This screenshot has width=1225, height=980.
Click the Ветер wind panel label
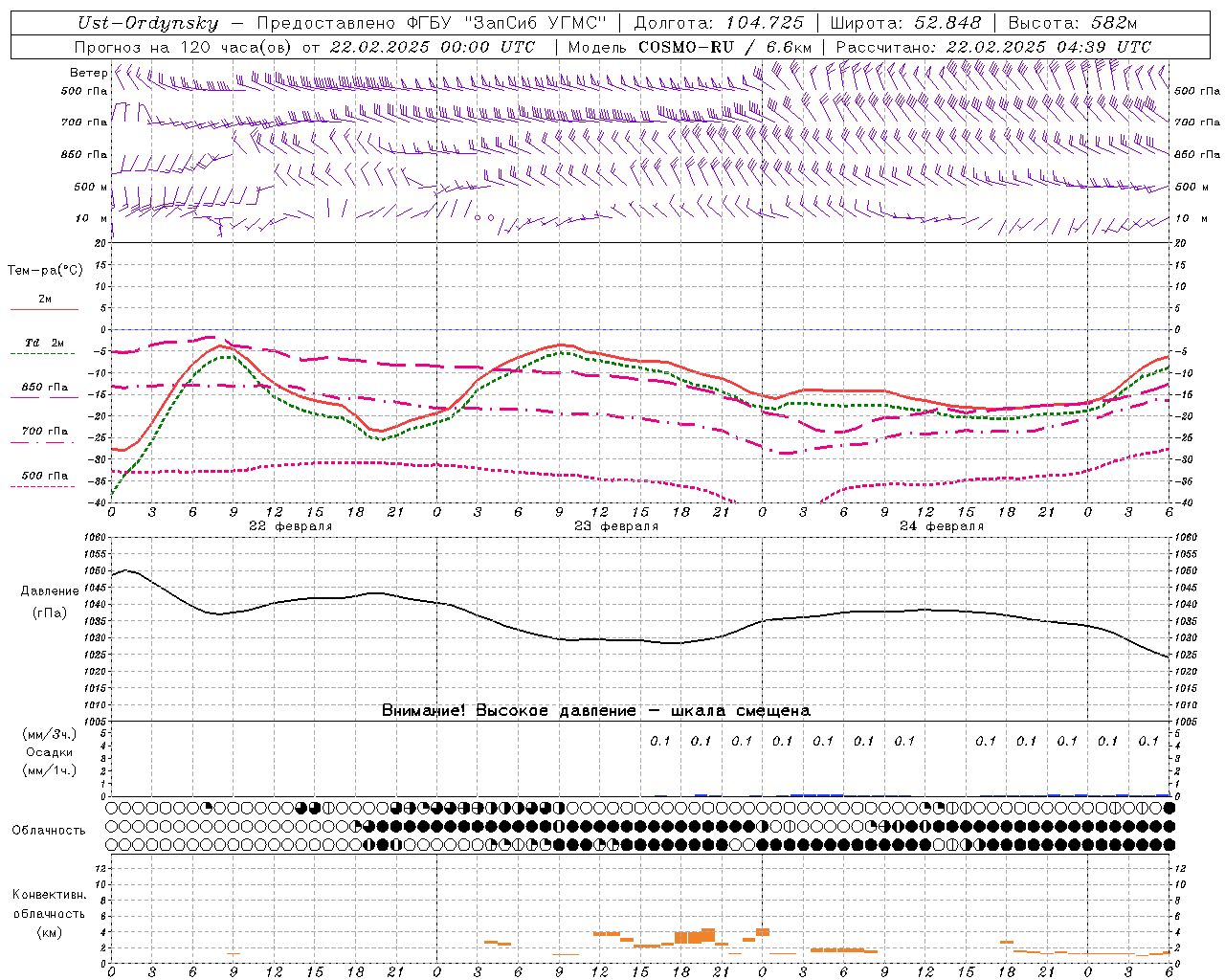click(x=88, y=73)
